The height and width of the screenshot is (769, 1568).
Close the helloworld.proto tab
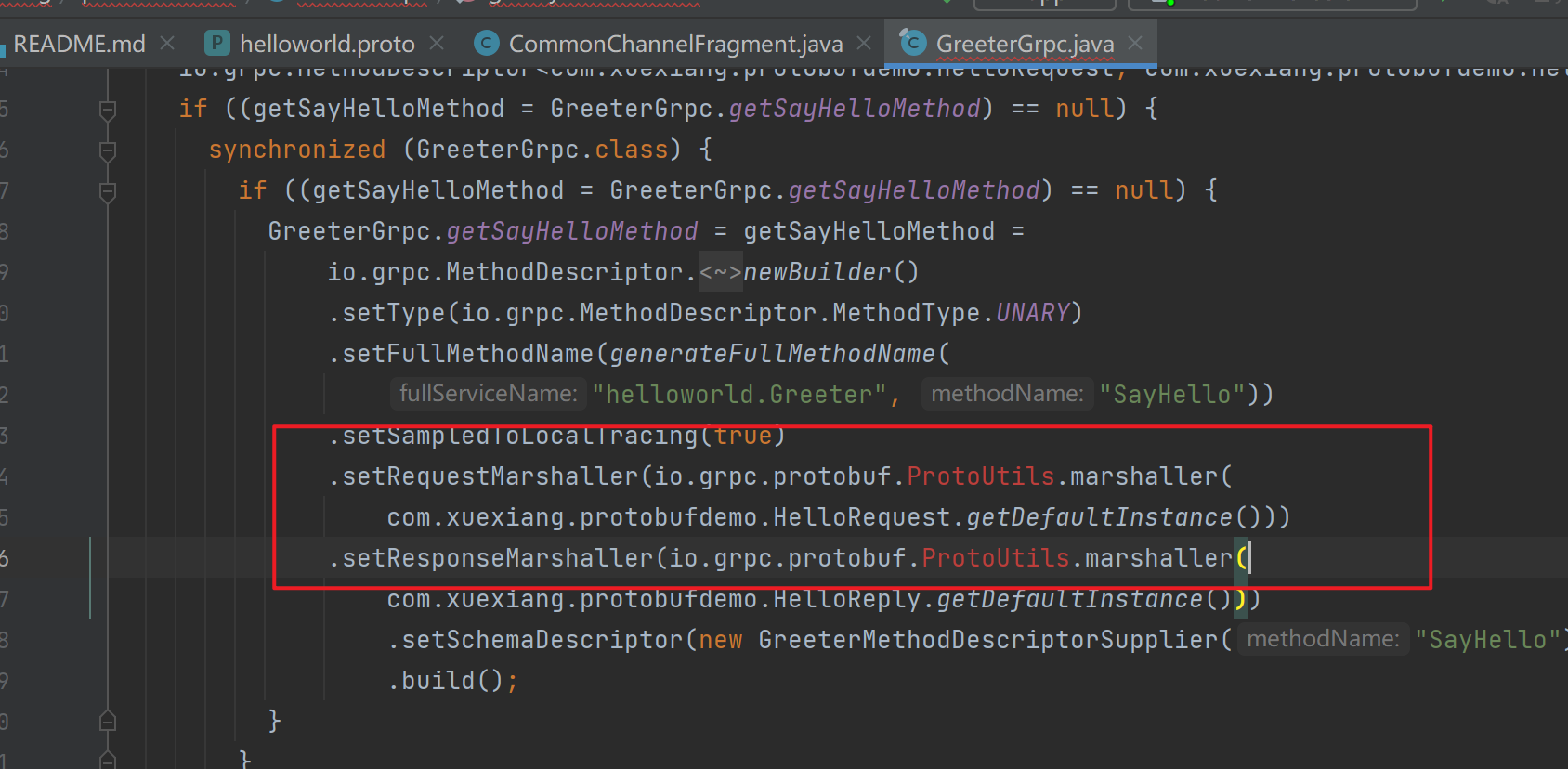coord(437,43)
